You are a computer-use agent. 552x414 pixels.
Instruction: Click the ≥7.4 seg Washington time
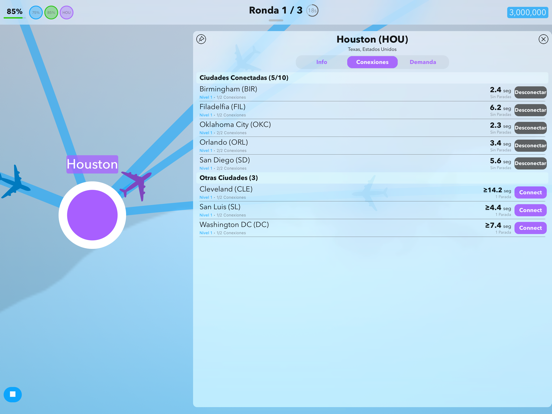(x=498, y=225)
